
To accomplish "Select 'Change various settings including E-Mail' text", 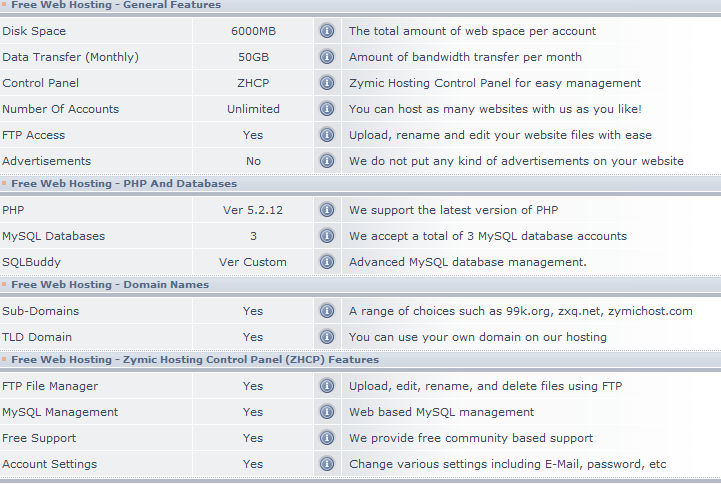I will click(508, 464).
